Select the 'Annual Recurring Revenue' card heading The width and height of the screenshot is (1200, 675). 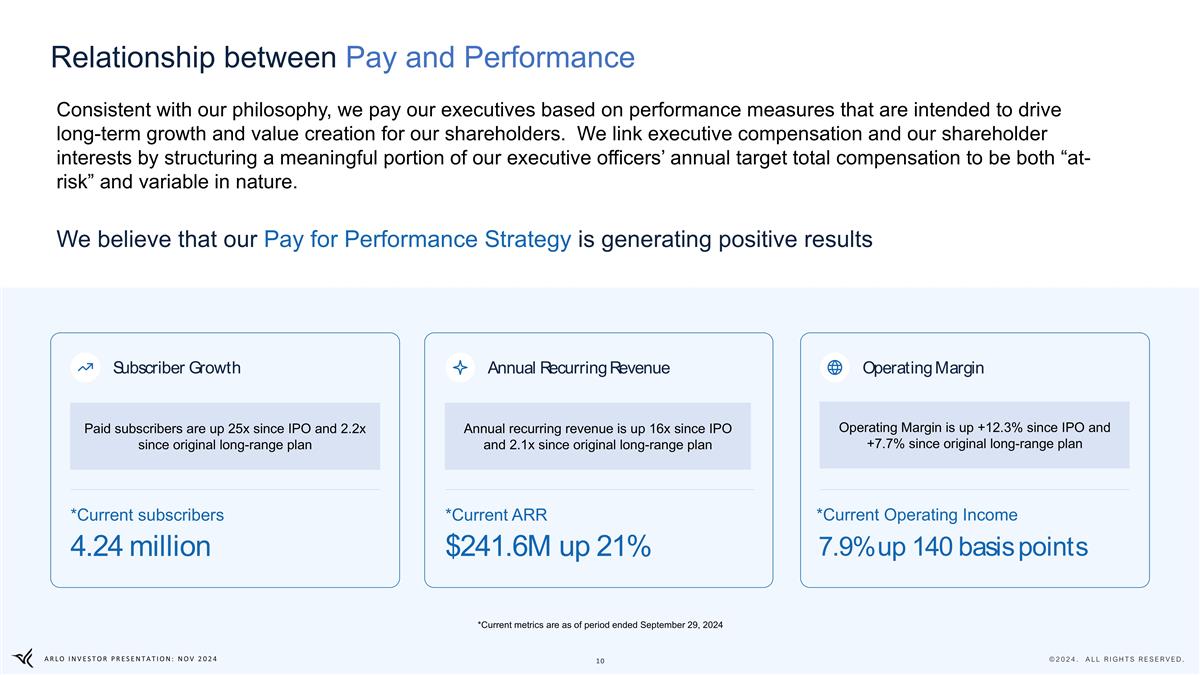point(578,368)
